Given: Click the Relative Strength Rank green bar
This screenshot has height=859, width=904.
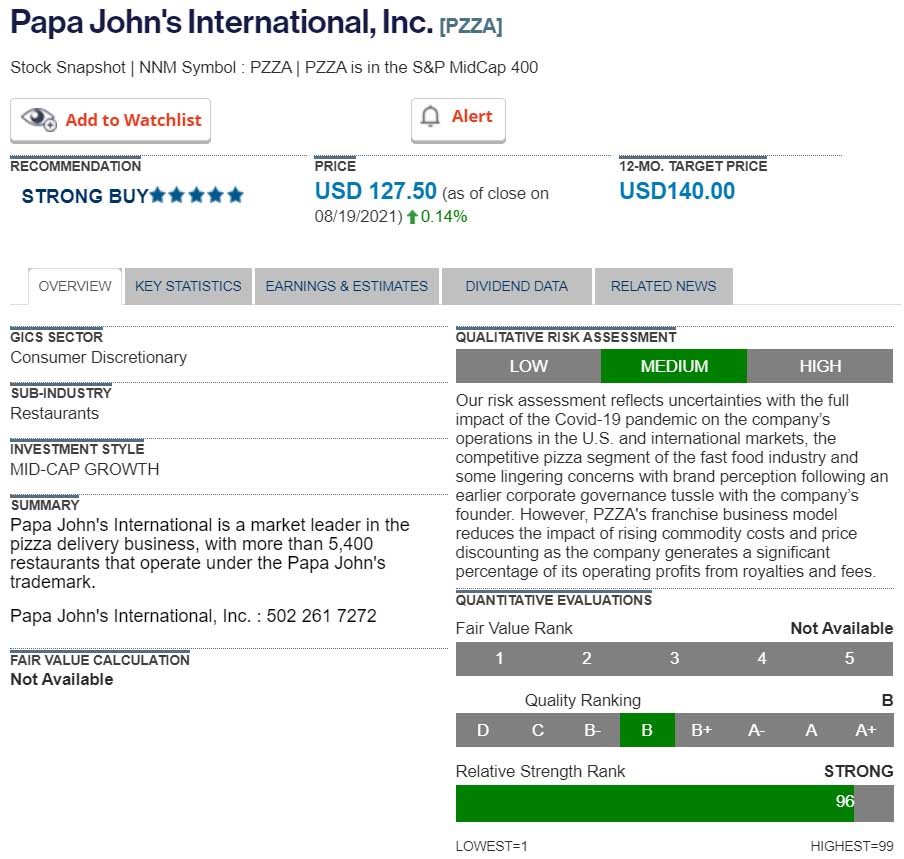Looking at the screenshot, I should tap(654, 803).
